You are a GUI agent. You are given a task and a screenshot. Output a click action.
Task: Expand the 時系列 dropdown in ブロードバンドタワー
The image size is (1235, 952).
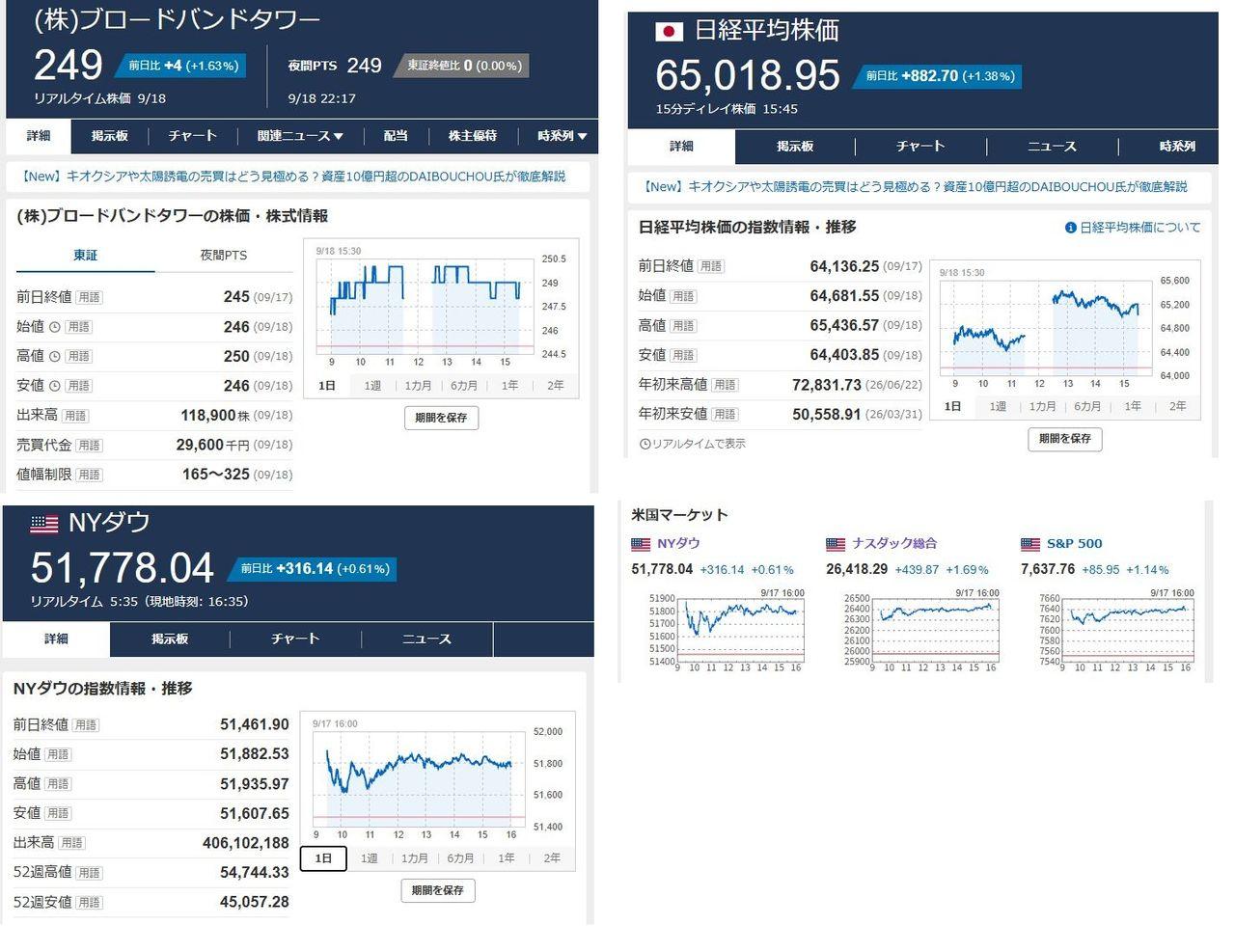point(563,136)
